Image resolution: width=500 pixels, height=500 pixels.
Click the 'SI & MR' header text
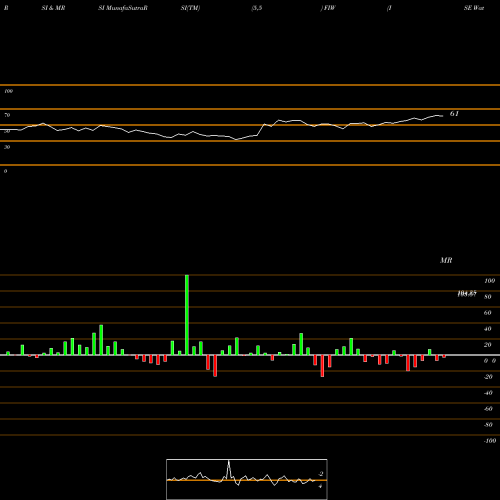pos(53,8)
